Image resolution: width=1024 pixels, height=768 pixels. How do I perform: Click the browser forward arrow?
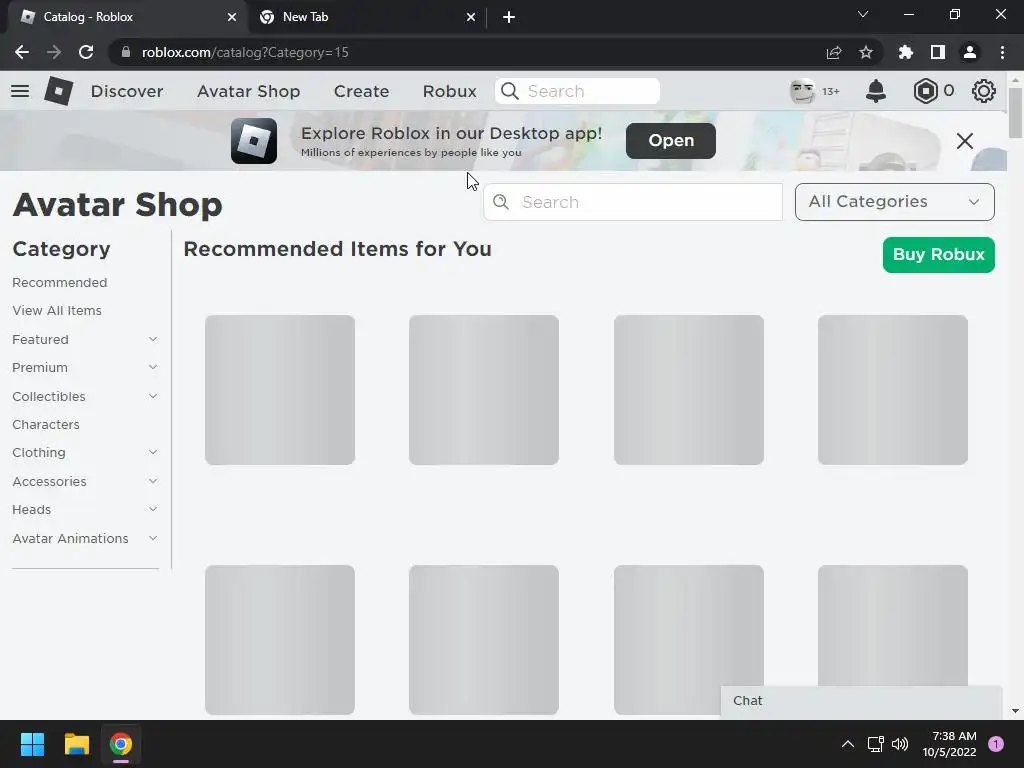[x=54, y=52]
